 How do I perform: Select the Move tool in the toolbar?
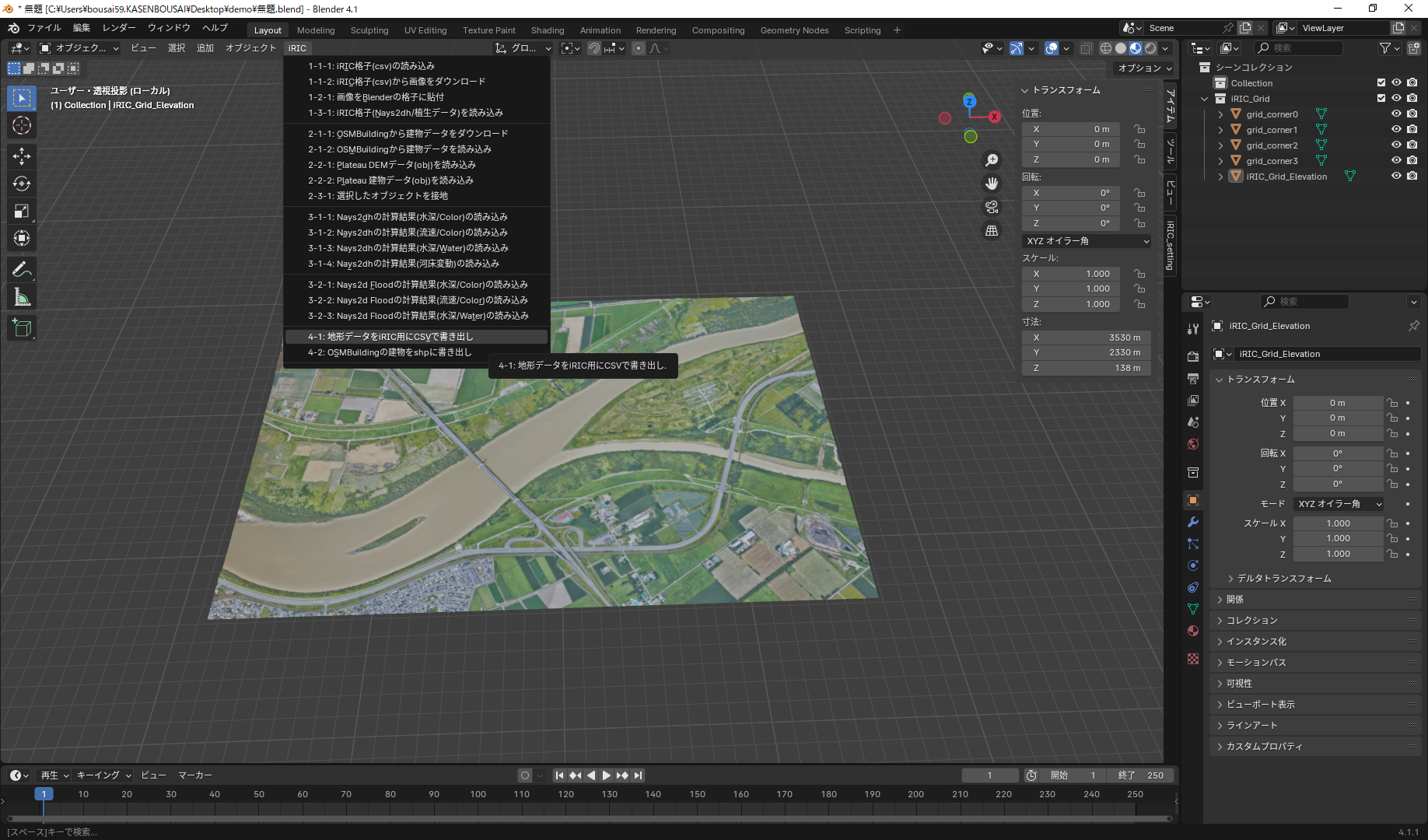click(x=22, y=156)
